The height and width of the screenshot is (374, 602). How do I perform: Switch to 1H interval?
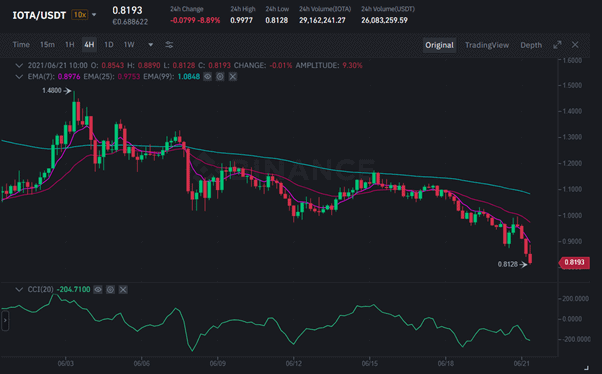click(x=69, y=45)
